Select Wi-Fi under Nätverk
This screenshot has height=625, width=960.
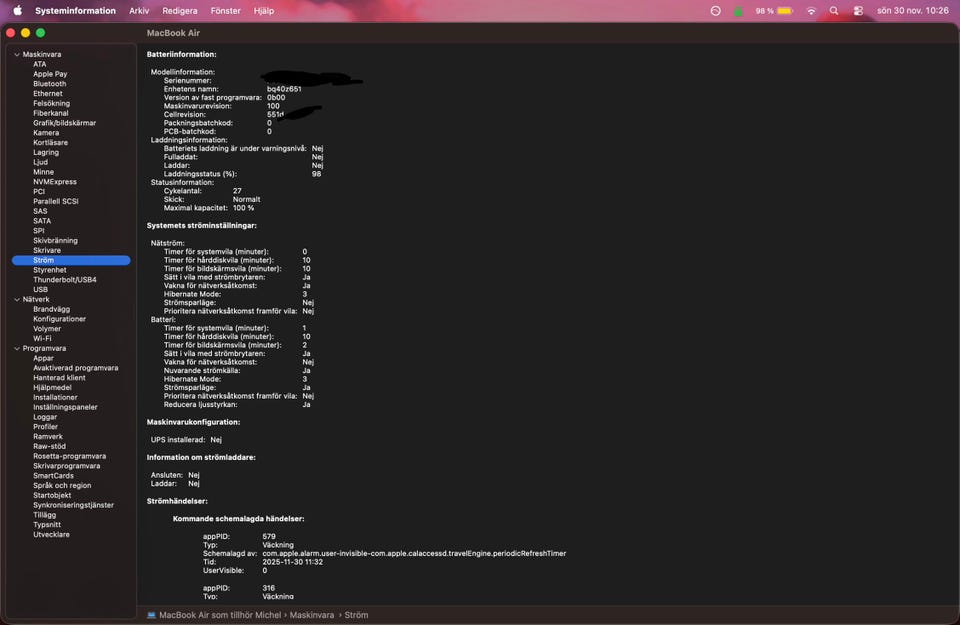pyautogui.click(x=42, y=339)
